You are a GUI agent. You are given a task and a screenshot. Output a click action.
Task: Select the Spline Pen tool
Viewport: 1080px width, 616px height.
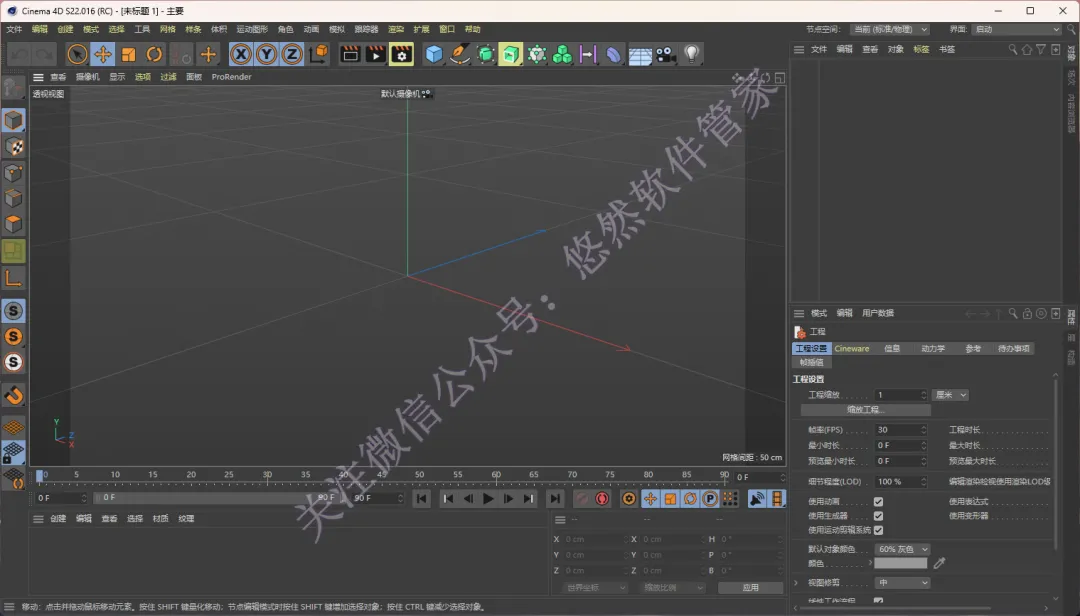click(459, 54)
